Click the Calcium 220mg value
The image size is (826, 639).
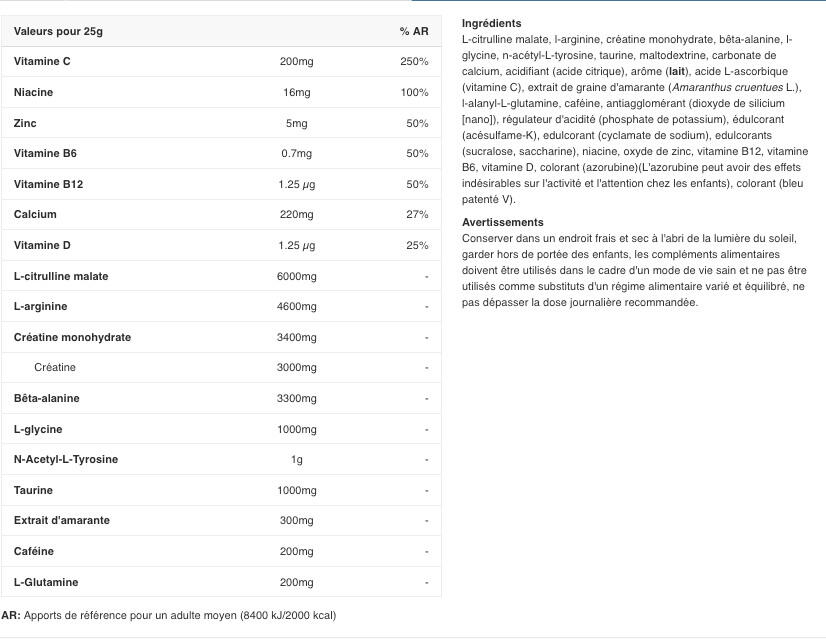point(297,214)
